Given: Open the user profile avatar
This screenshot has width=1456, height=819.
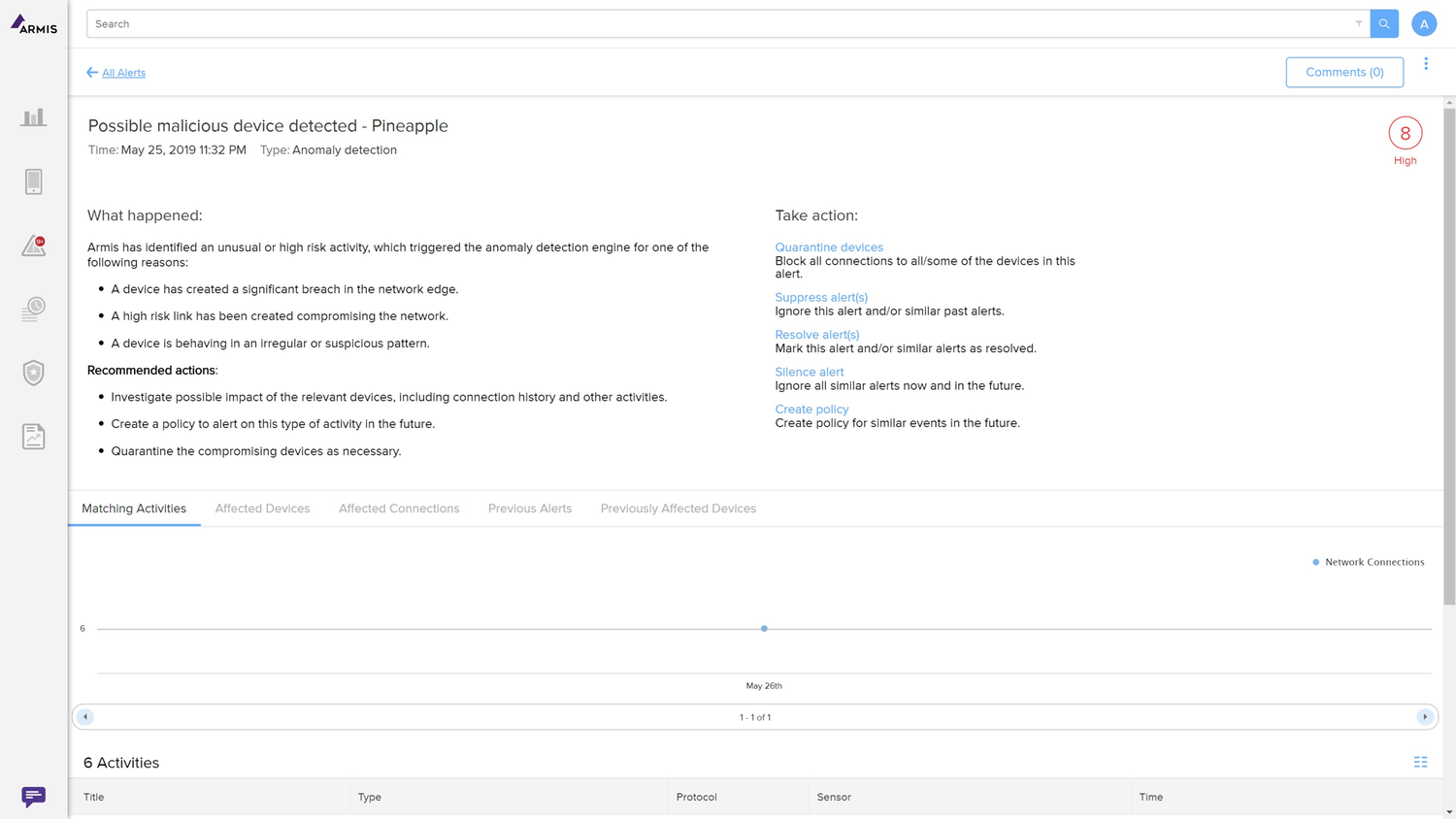Looking at the screenshot, I should coord(1424,23).
